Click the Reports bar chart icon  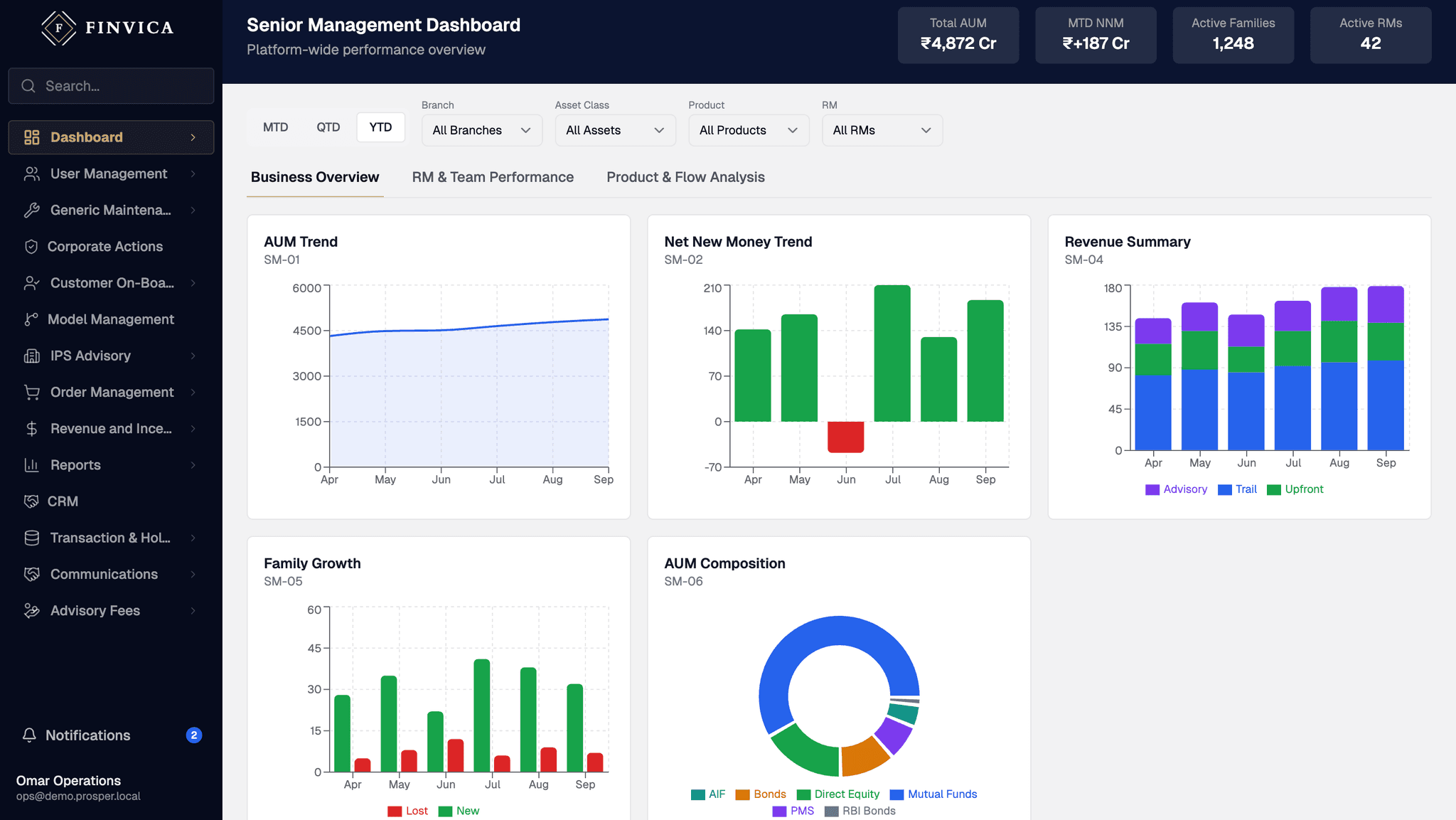(x=32, y=465)
